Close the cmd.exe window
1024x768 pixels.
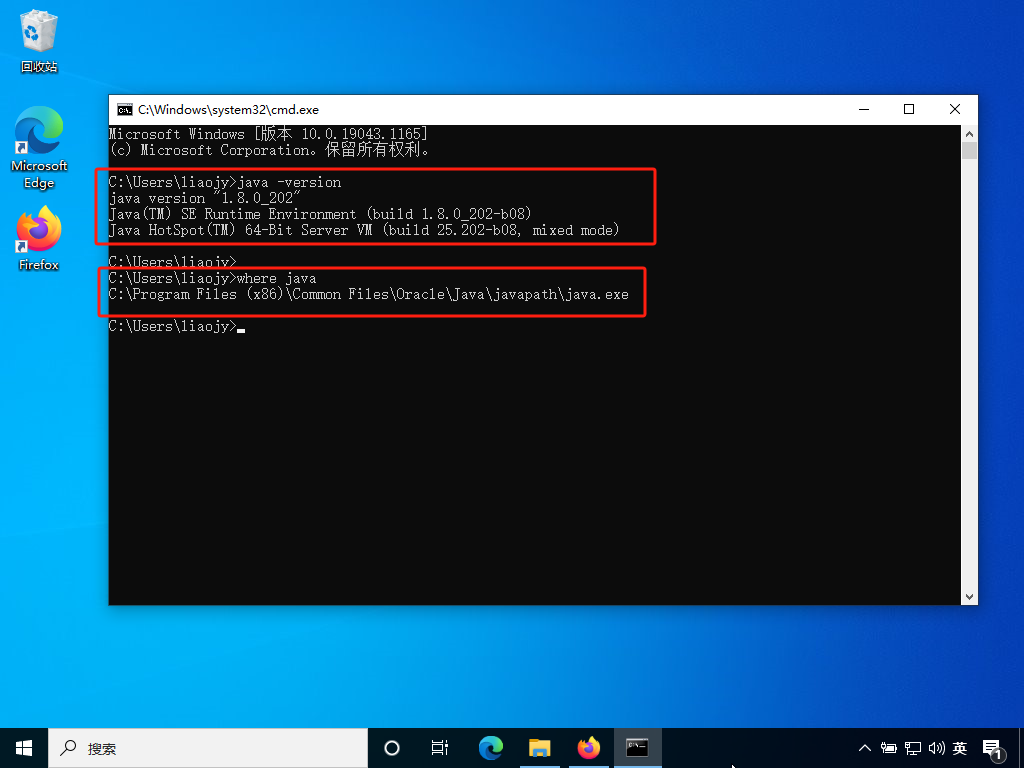coord(955,110)
